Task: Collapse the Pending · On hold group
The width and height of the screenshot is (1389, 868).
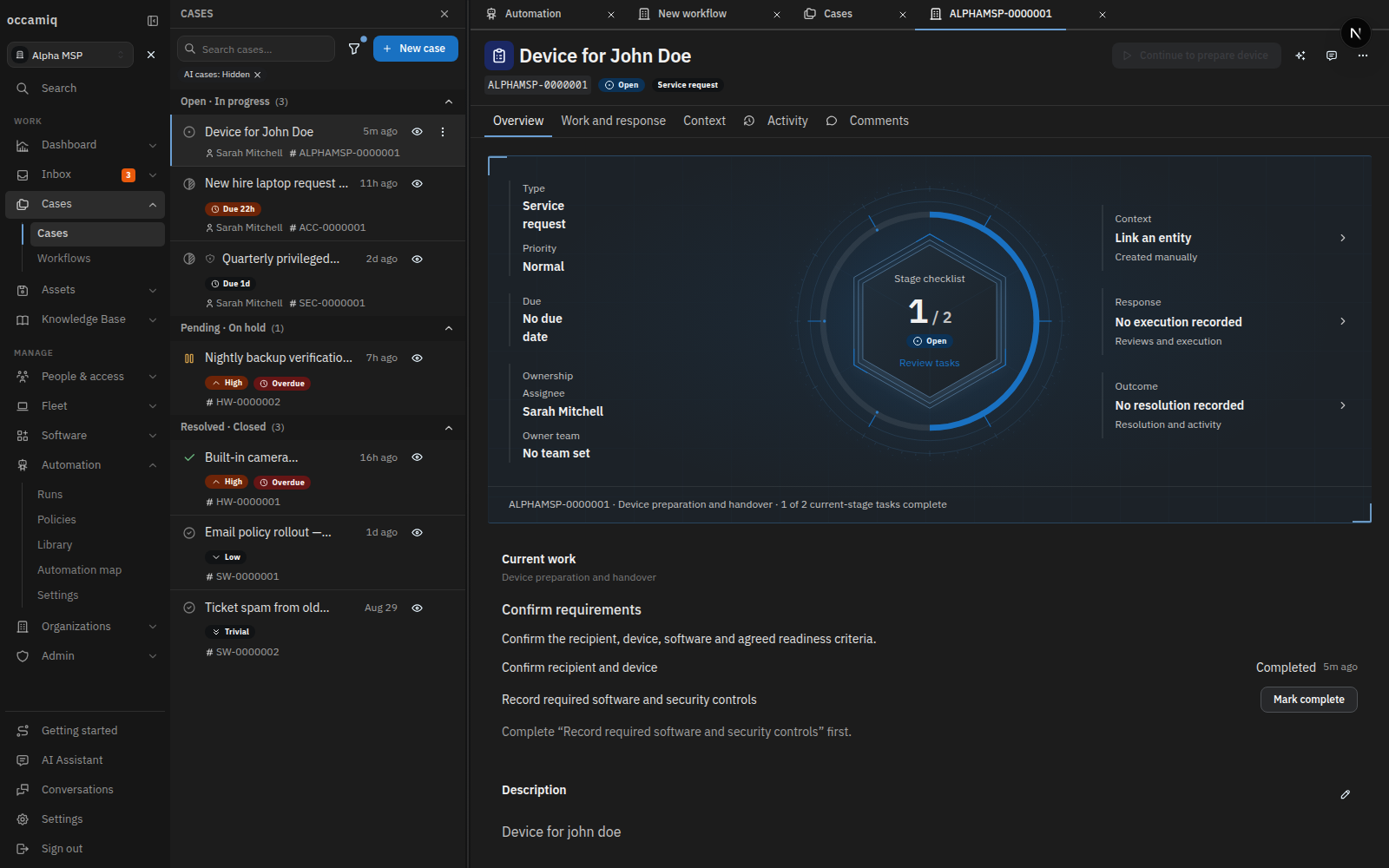Action: coord(449,328)
